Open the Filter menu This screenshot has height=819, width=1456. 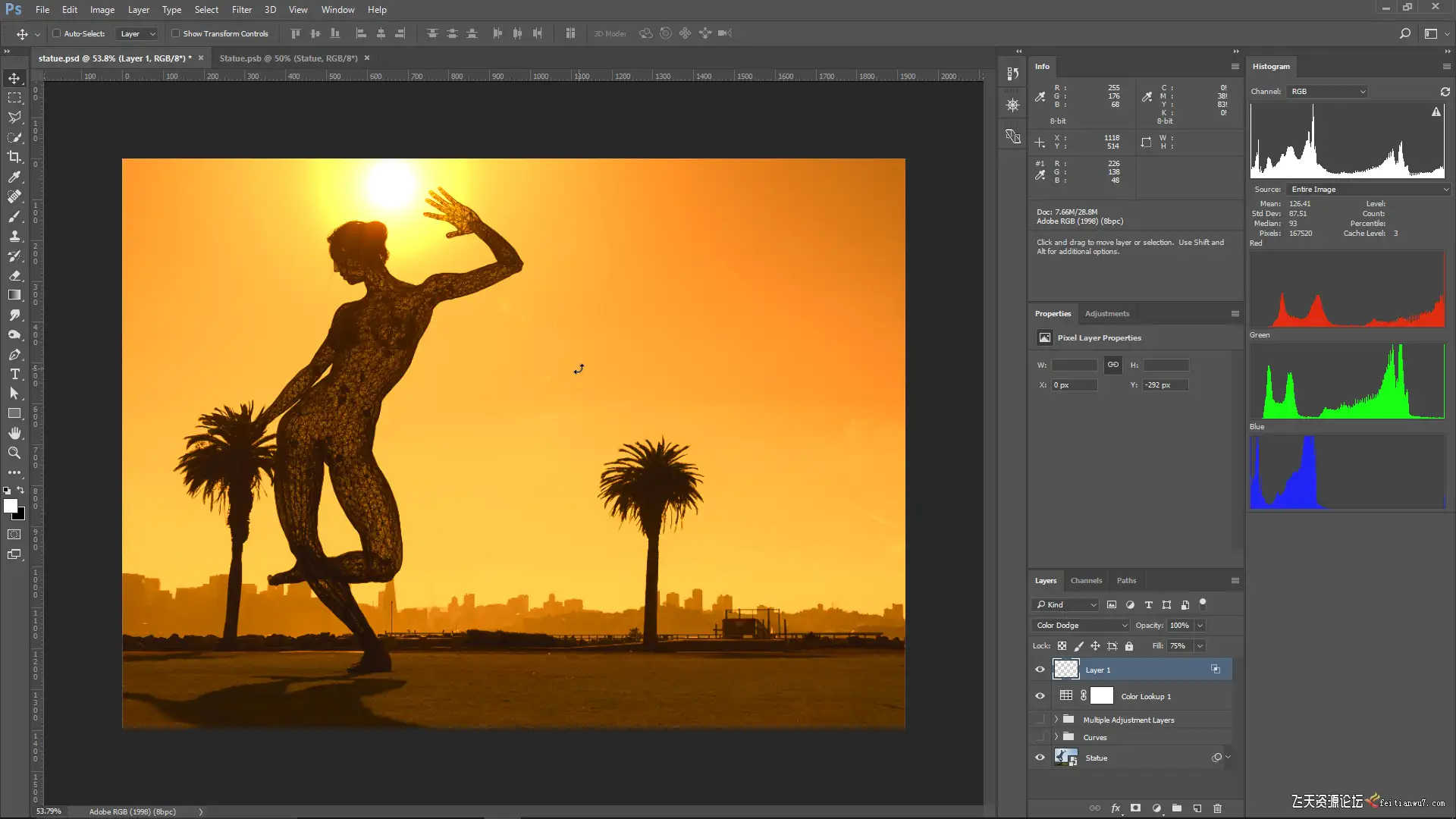[241, 10]
